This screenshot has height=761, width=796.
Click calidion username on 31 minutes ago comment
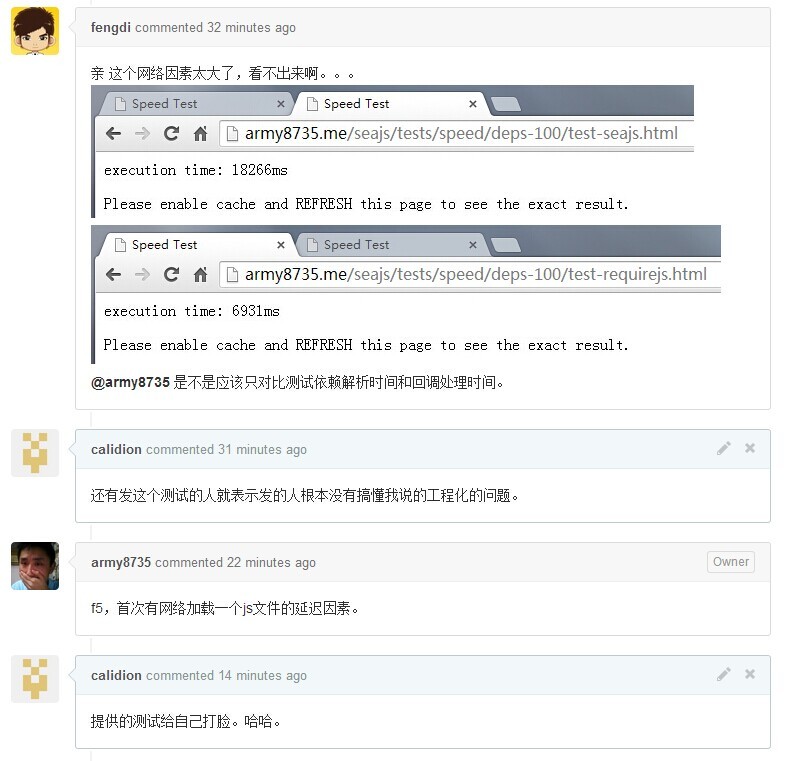[116, 449]
